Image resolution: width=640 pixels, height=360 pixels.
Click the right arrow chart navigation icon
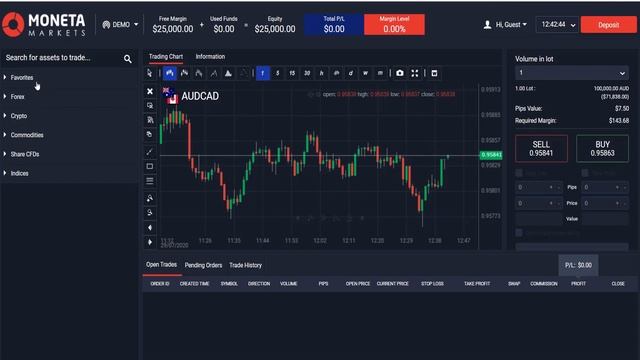tap(150, 242)
